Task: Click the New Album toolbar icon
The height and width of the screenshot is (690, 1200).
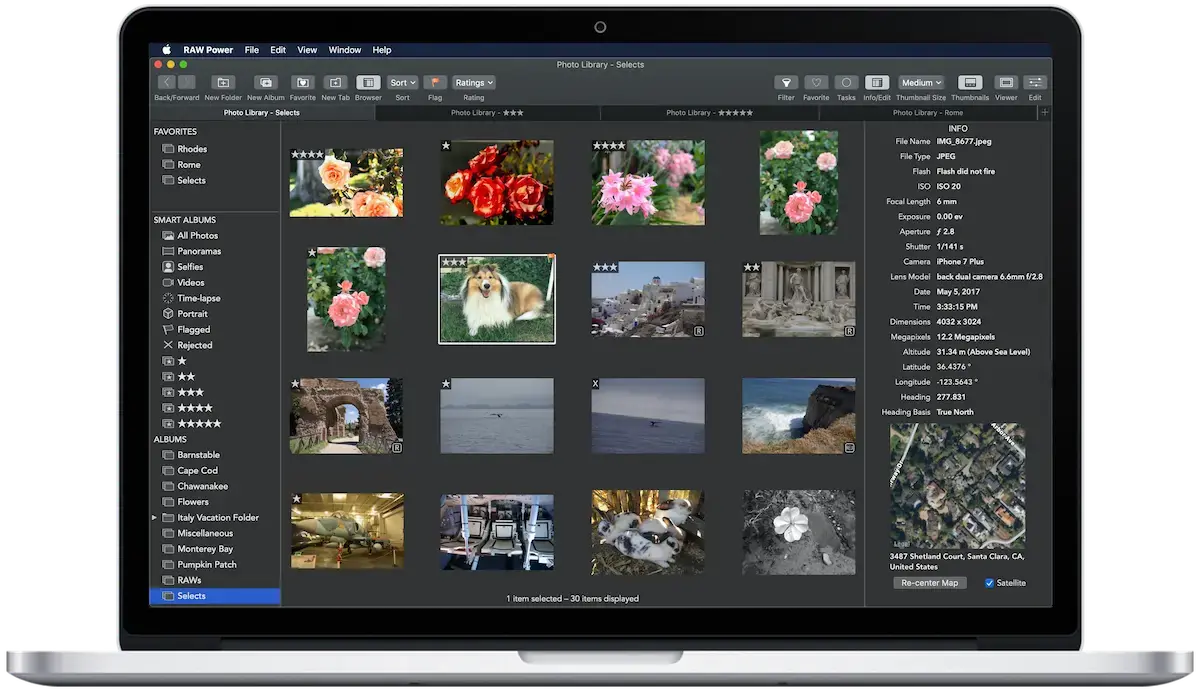Action: tap(265, 84)
